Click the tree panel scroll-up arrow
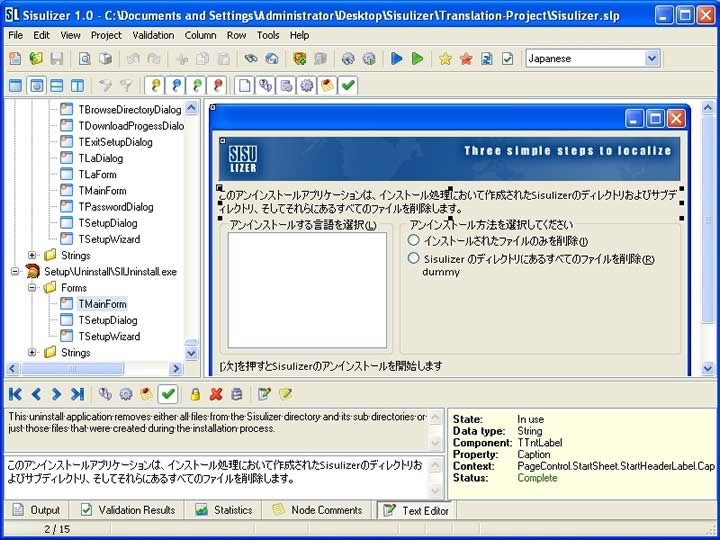720x540 pixels. (x=191, y=108)
